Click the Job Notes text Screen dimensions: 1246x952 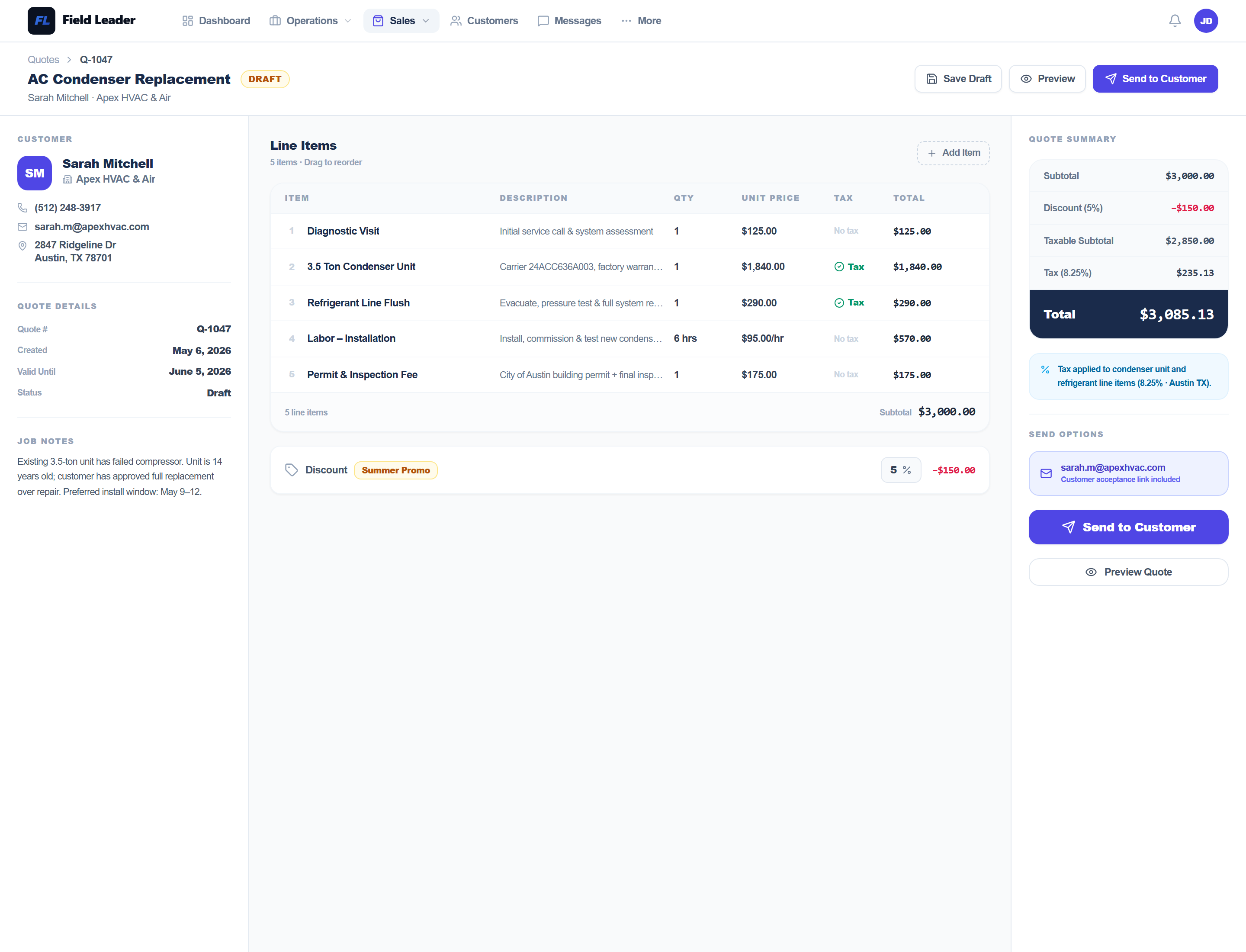click(x=119, y=476)
